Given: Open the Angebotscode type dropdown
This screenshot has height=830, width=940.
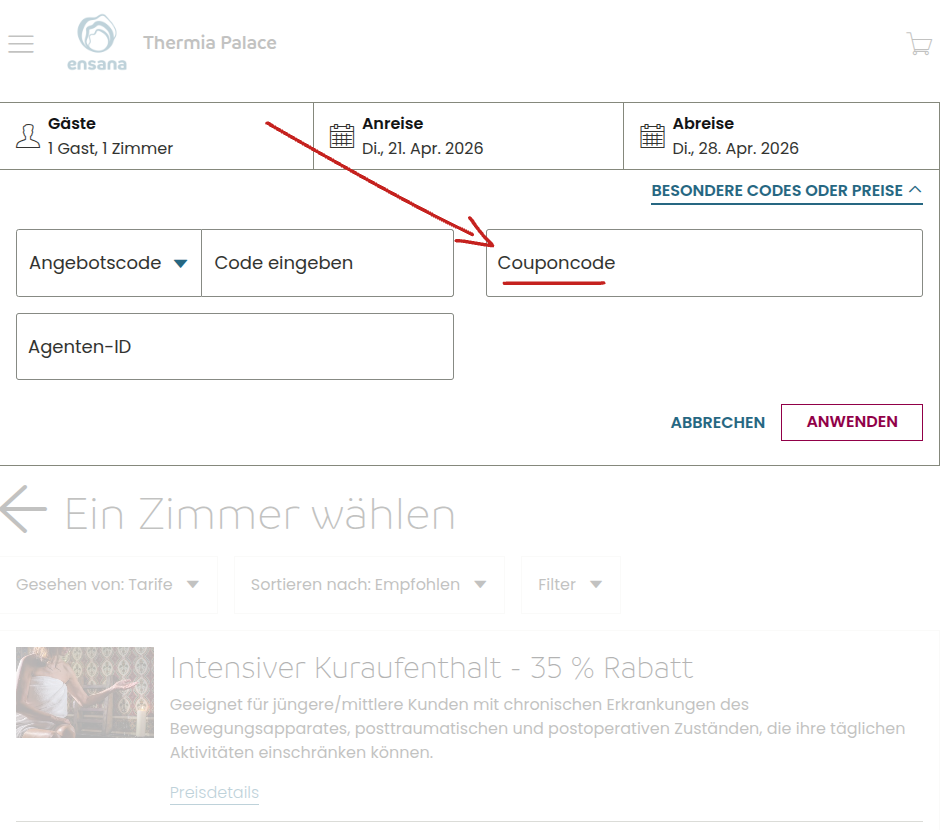Looking at the screenshot, I should 109,263.
